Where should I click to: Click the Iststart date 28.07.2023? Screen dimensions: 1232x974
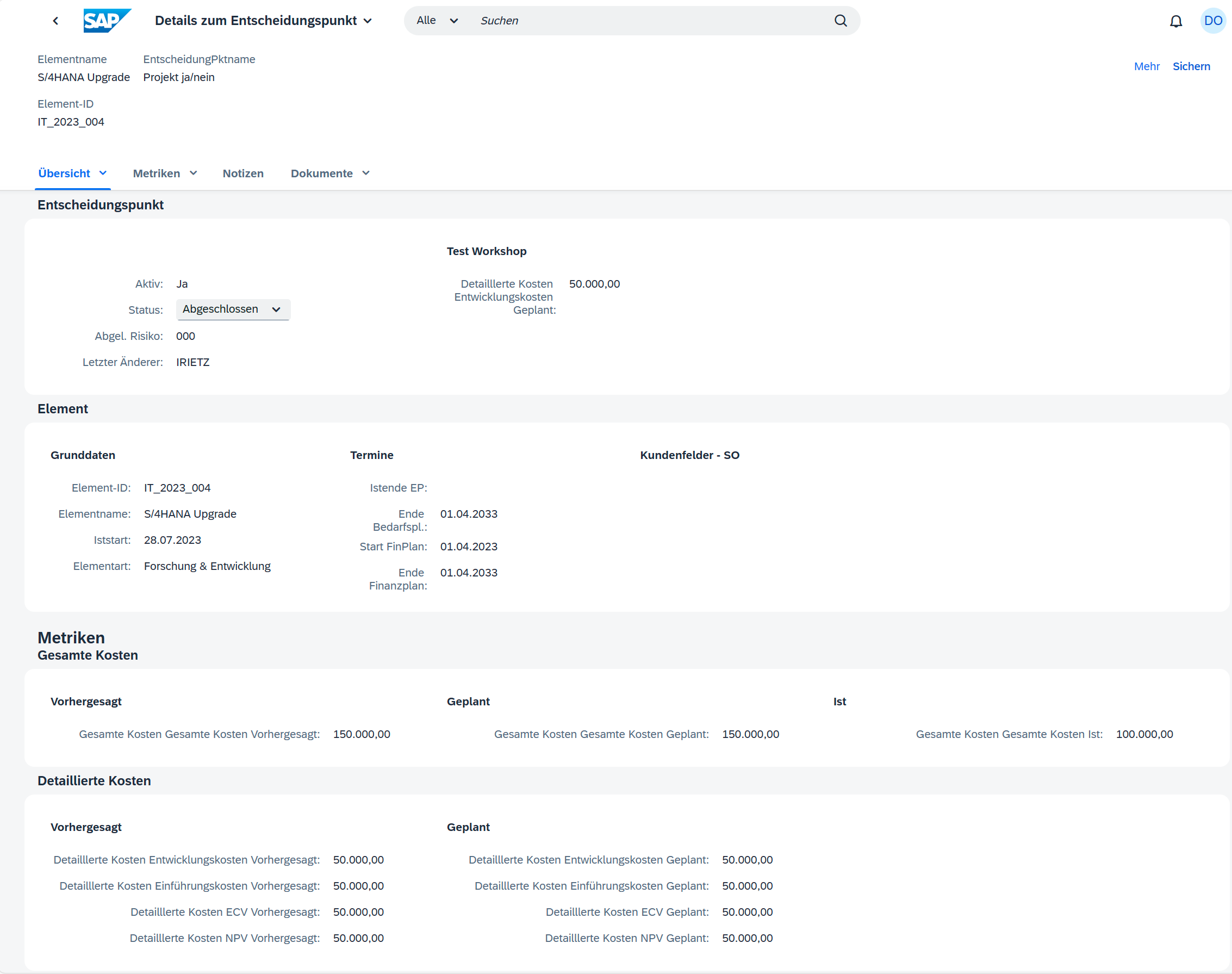(172, 540)
